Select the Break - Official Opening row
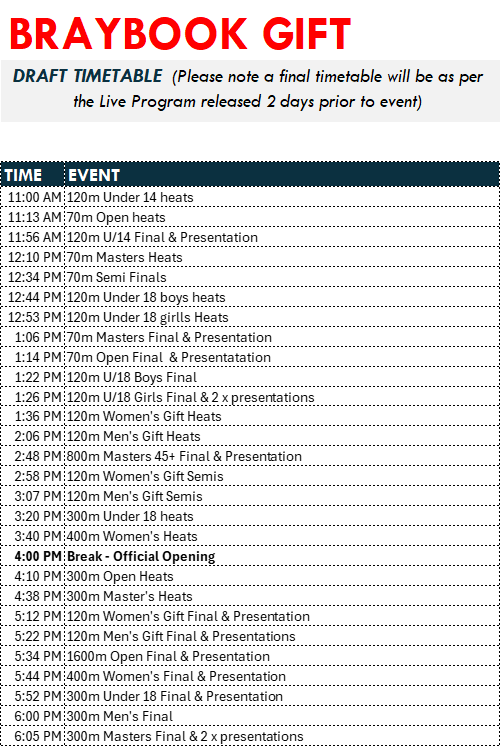 (250, 556)
